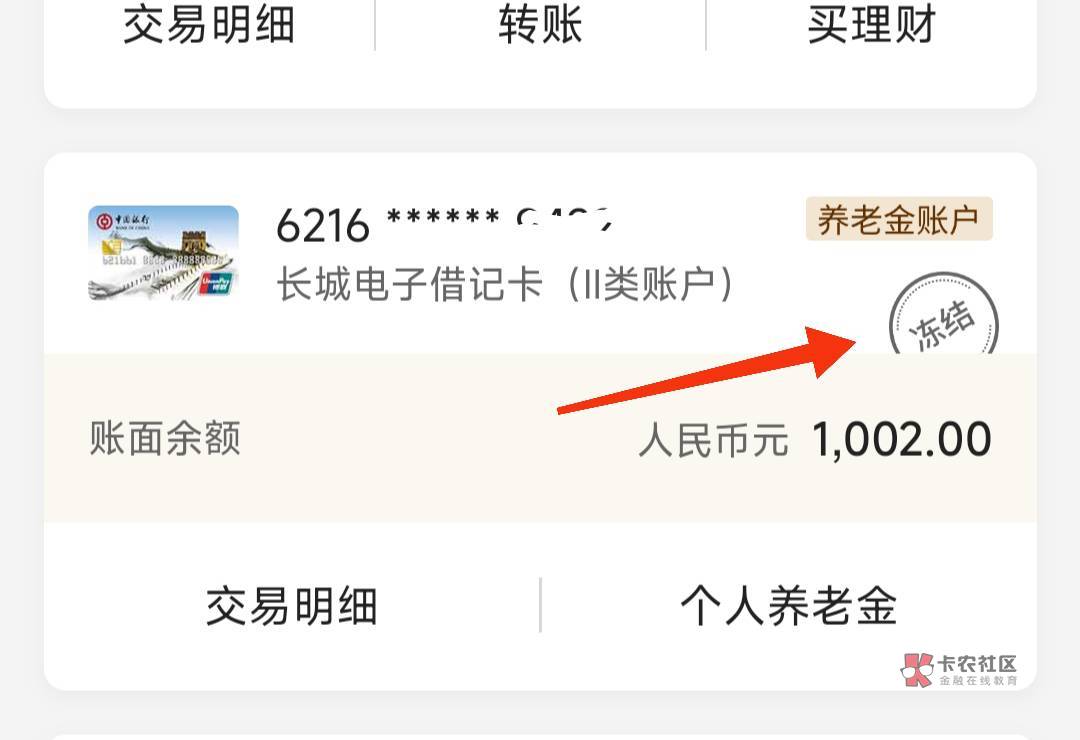Viewport: 1080px width, 740px height.
Task: Tap the 养老金账户 badge
Action: pyautogui.click(x=899, y=219)
